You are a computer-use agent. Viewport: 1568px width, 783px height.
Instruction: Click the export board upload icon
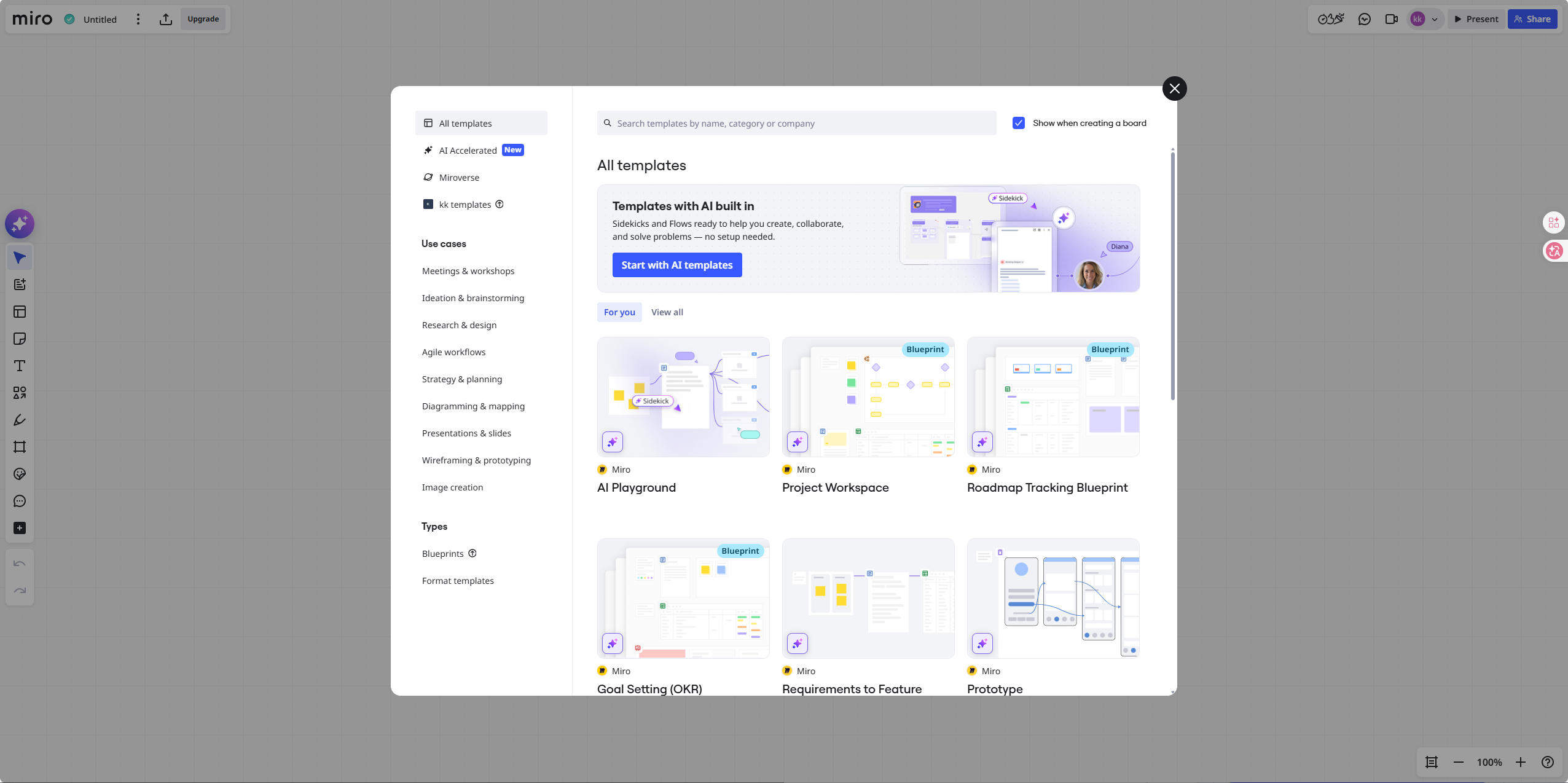click(x=166, y=19)
